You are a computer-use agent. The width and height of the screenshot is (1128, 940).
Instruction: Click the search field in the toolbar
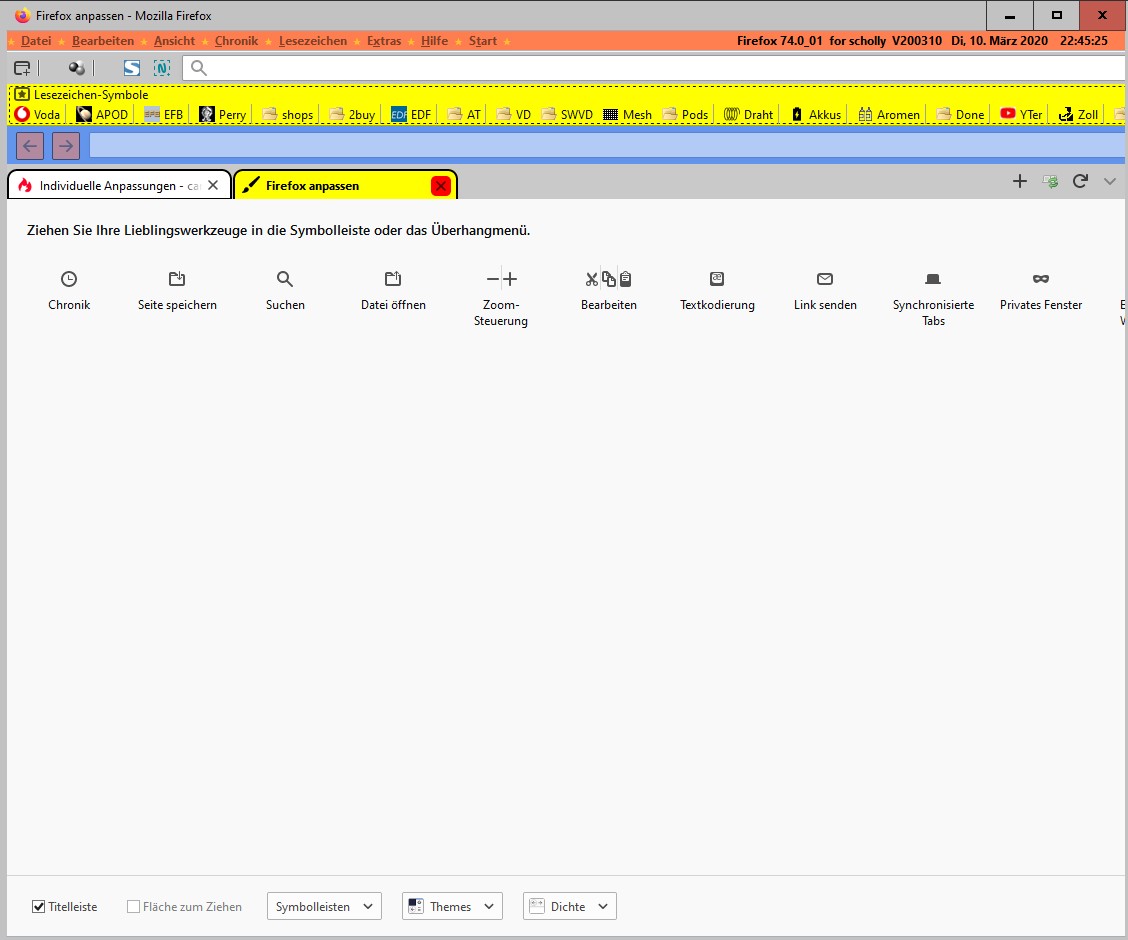tap(655, 68)
